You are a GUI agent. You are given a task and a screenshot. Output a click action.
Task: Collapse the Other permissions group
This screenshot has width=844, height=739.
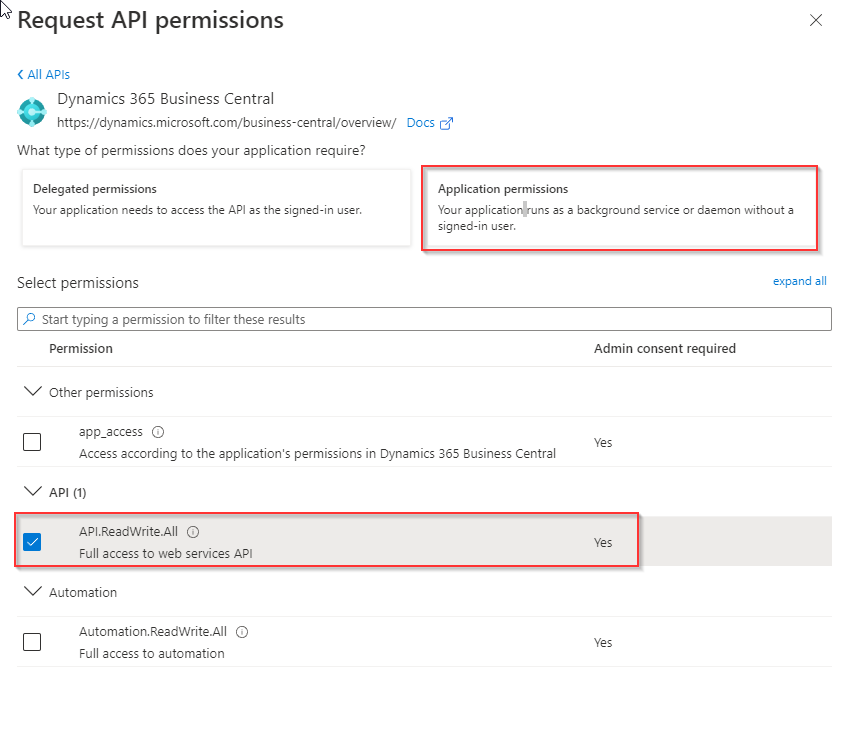[x=32, y=392]
